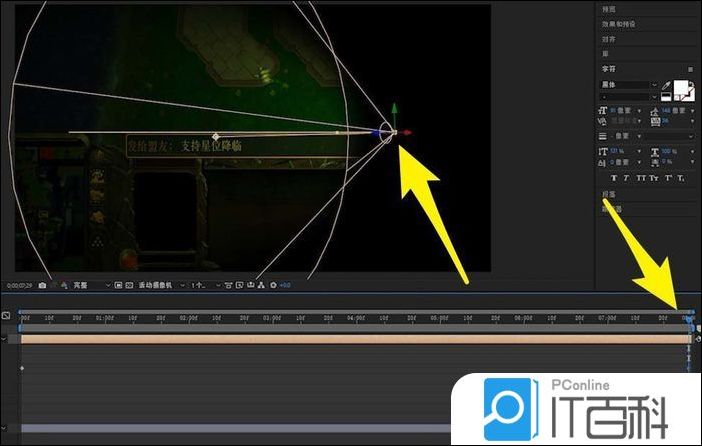
Task: Click the 01:00f mark on time ruler
Action: (104, 318)
